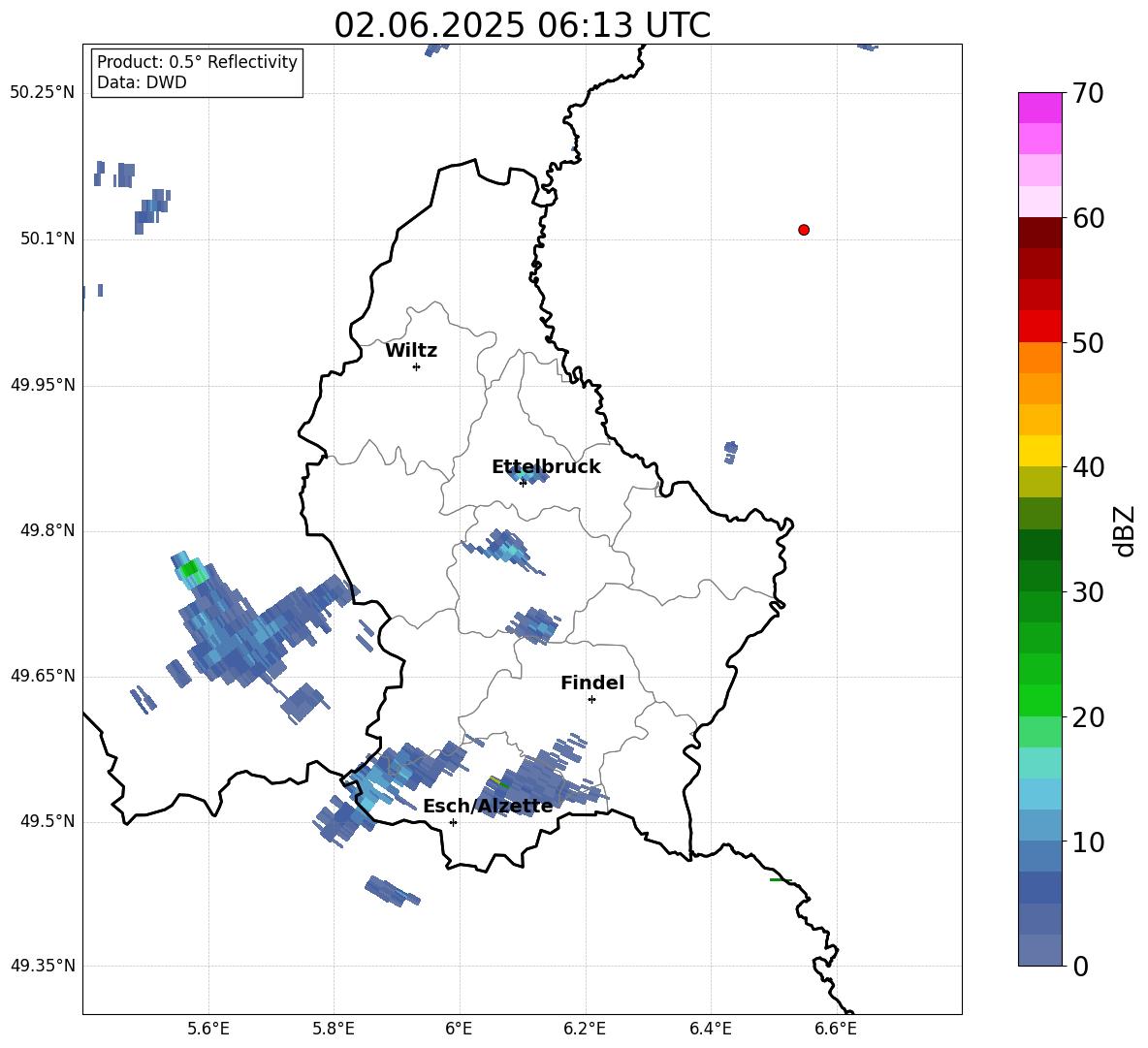Click the 49.65°N latitude label
1148x1048 pixels.
click(43, 676)
